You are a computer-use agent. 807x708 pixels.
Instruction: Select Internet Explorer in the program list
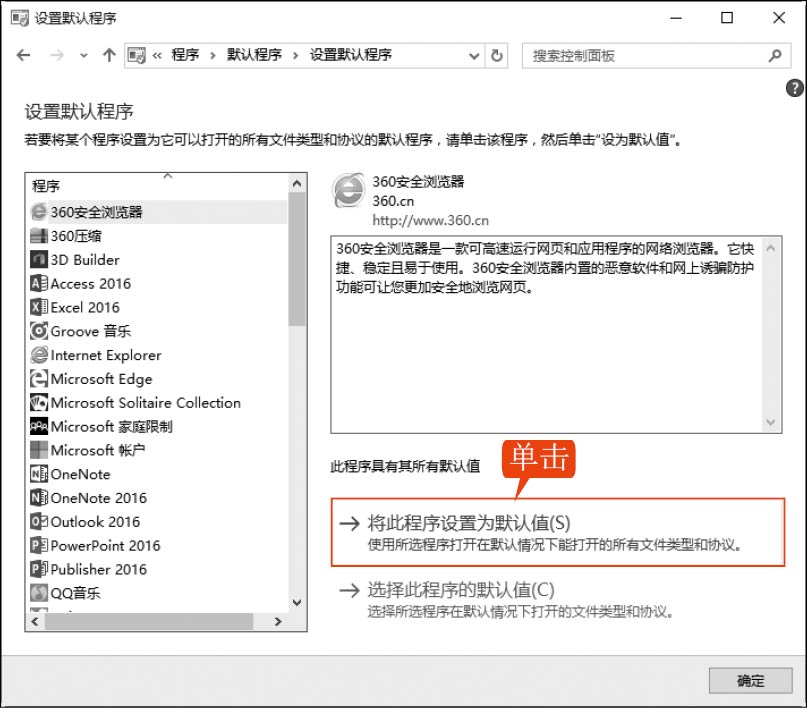coord(158,355)
